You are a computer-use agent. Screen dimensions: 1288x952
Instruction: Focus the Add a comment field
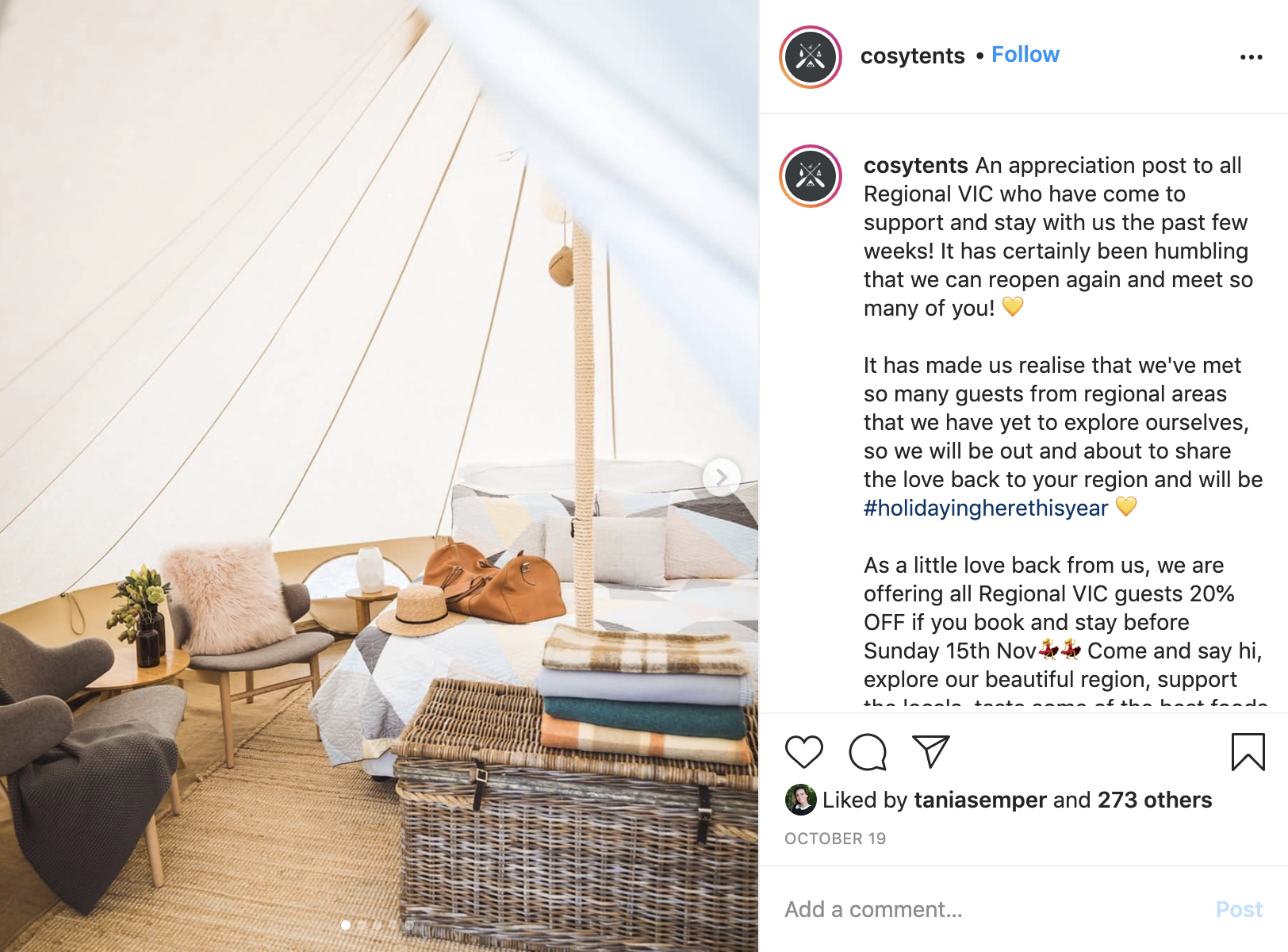(x=991, y=909)
